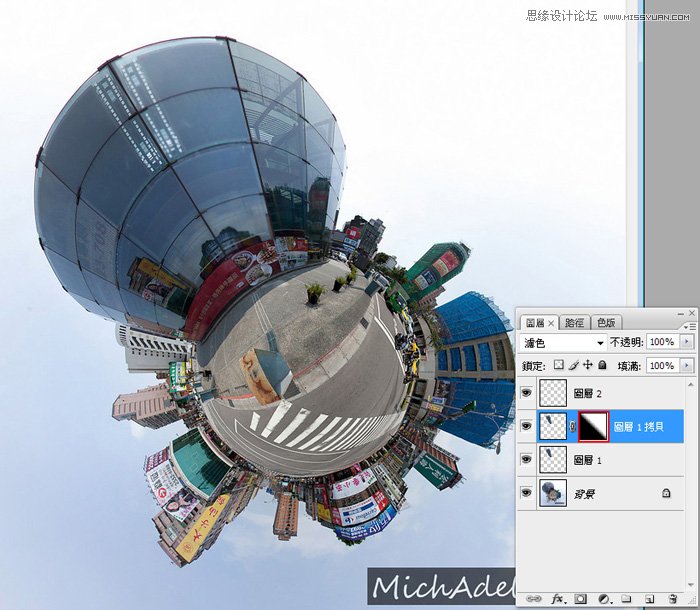
Task: Create new adjustment layer icon
Action: tap(603, 598)
